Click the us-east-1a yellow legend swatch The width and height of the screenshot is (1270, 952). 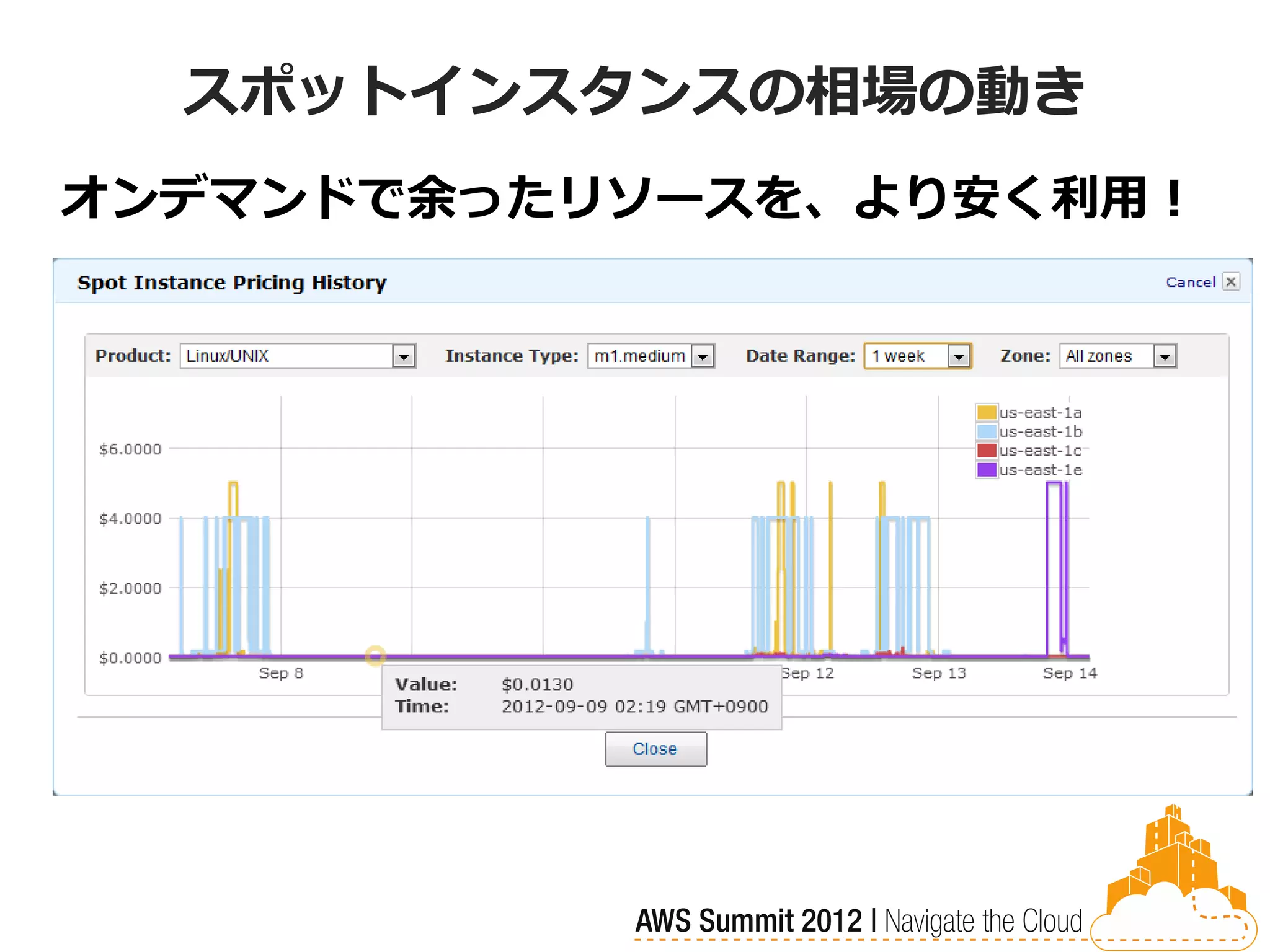click(x=986, y=412)
